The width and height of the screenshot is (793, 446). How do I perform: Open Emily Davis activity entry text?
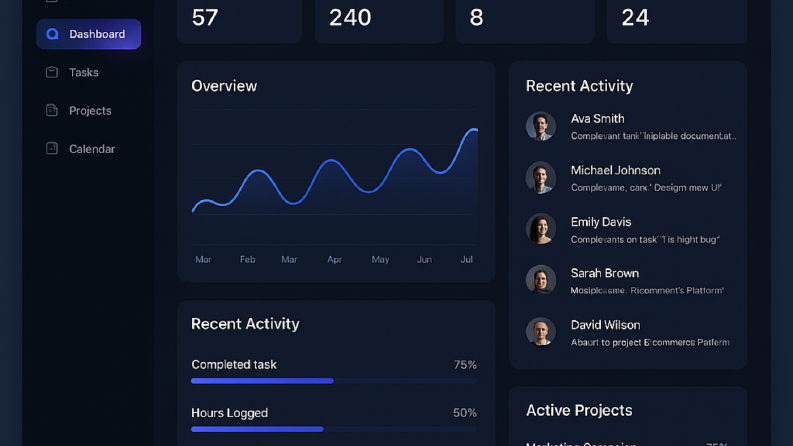645,240
